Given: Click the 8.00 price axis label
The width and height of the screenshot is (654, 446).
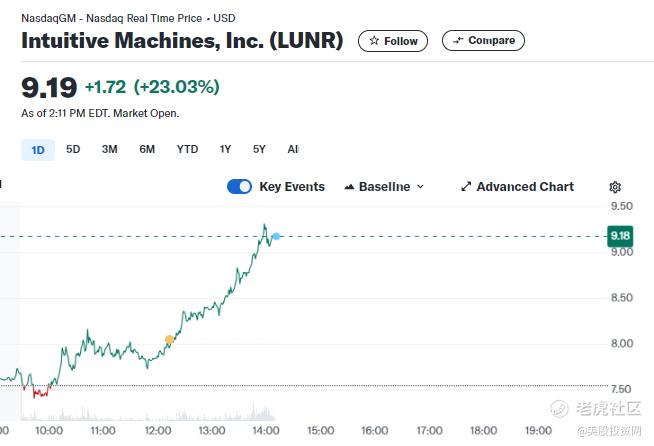Looking at the screenshot, I should point(621,343).
